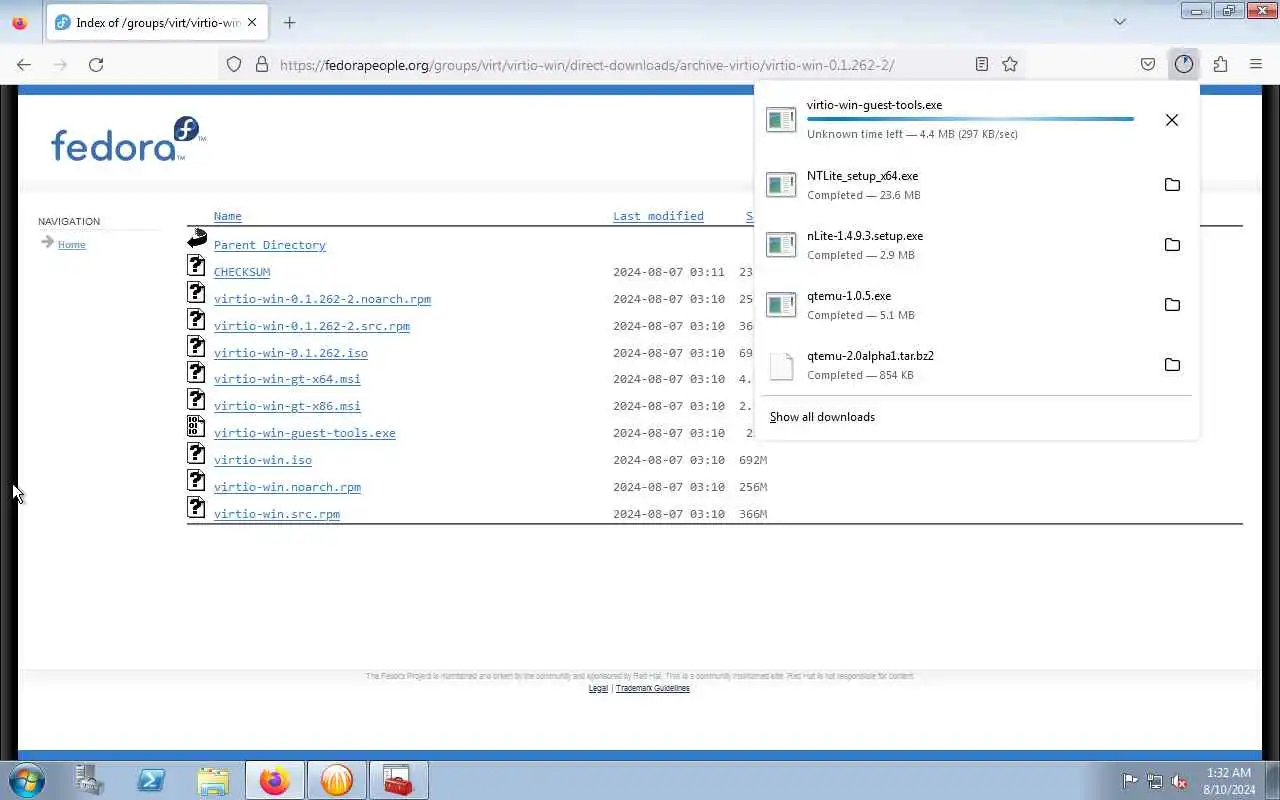Download virtio-win-gt-x86.msi
Viewport: 1280px width, 800px height.
click(287, 406)
